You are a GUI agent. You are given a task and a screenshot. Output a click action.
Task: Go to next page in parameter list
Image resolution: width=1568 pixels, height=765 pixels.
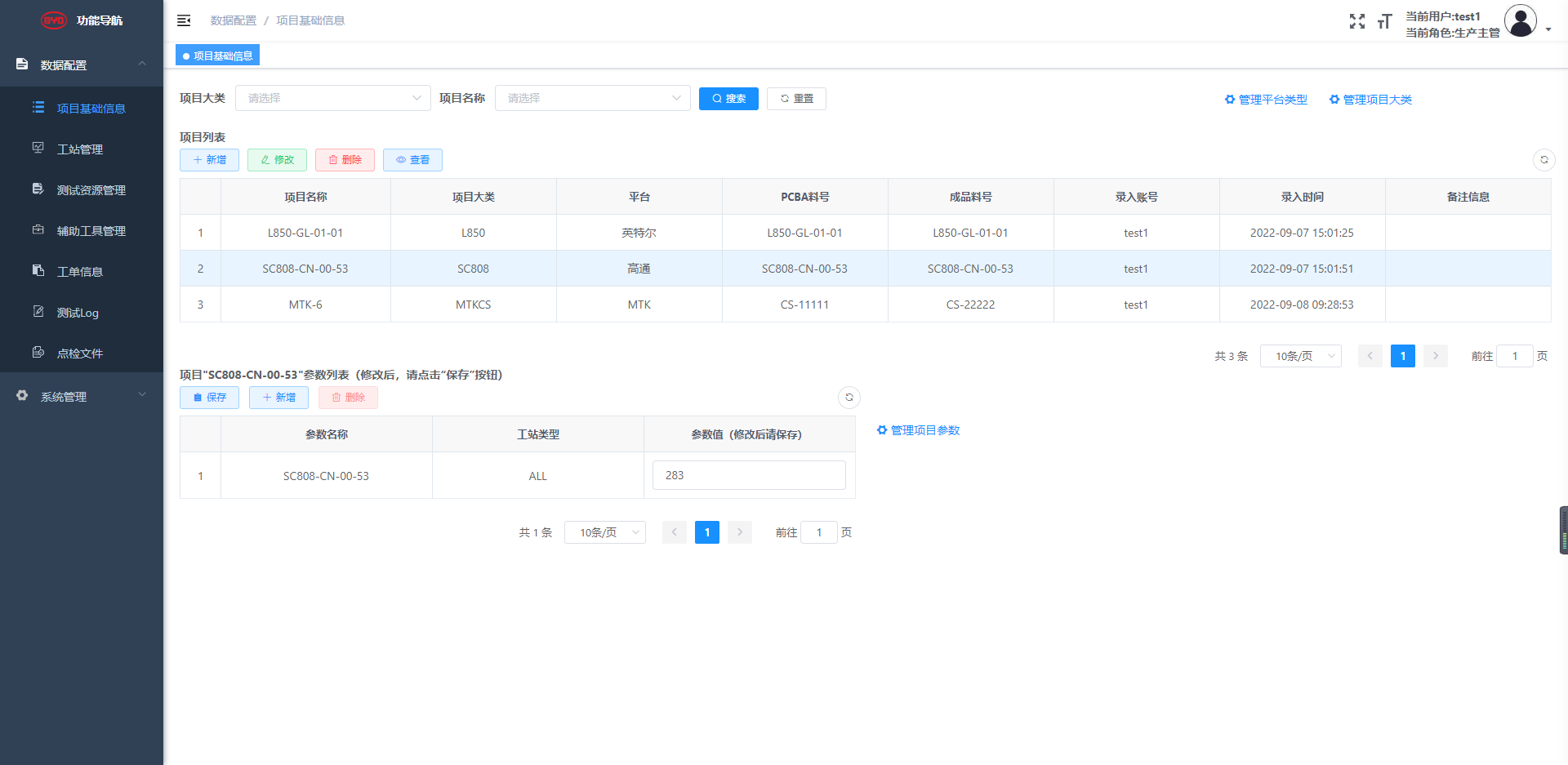(740, 532)
